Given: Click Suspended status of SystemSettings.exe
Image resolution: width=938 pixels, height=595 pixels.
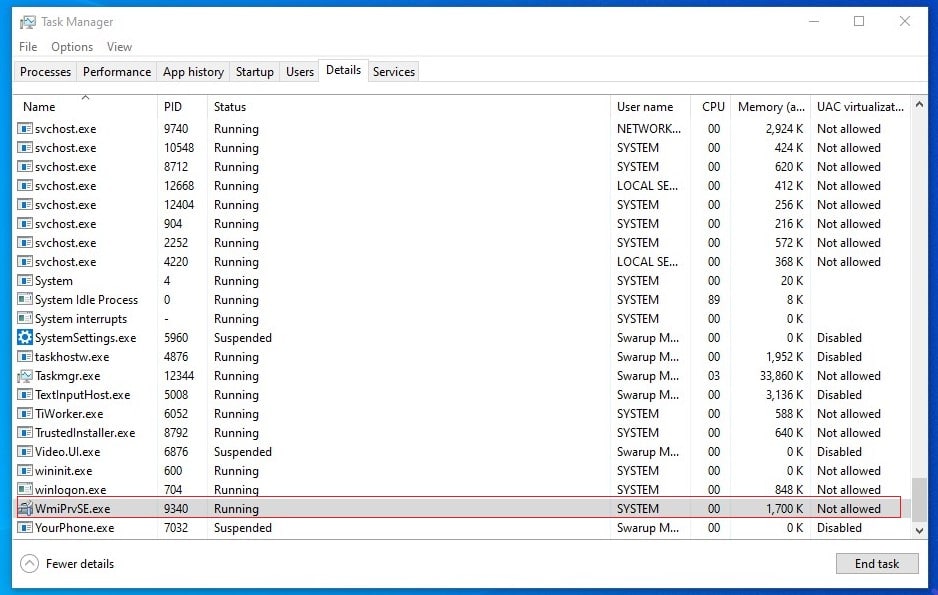Looking at the screenshot, I should (243, 338).
